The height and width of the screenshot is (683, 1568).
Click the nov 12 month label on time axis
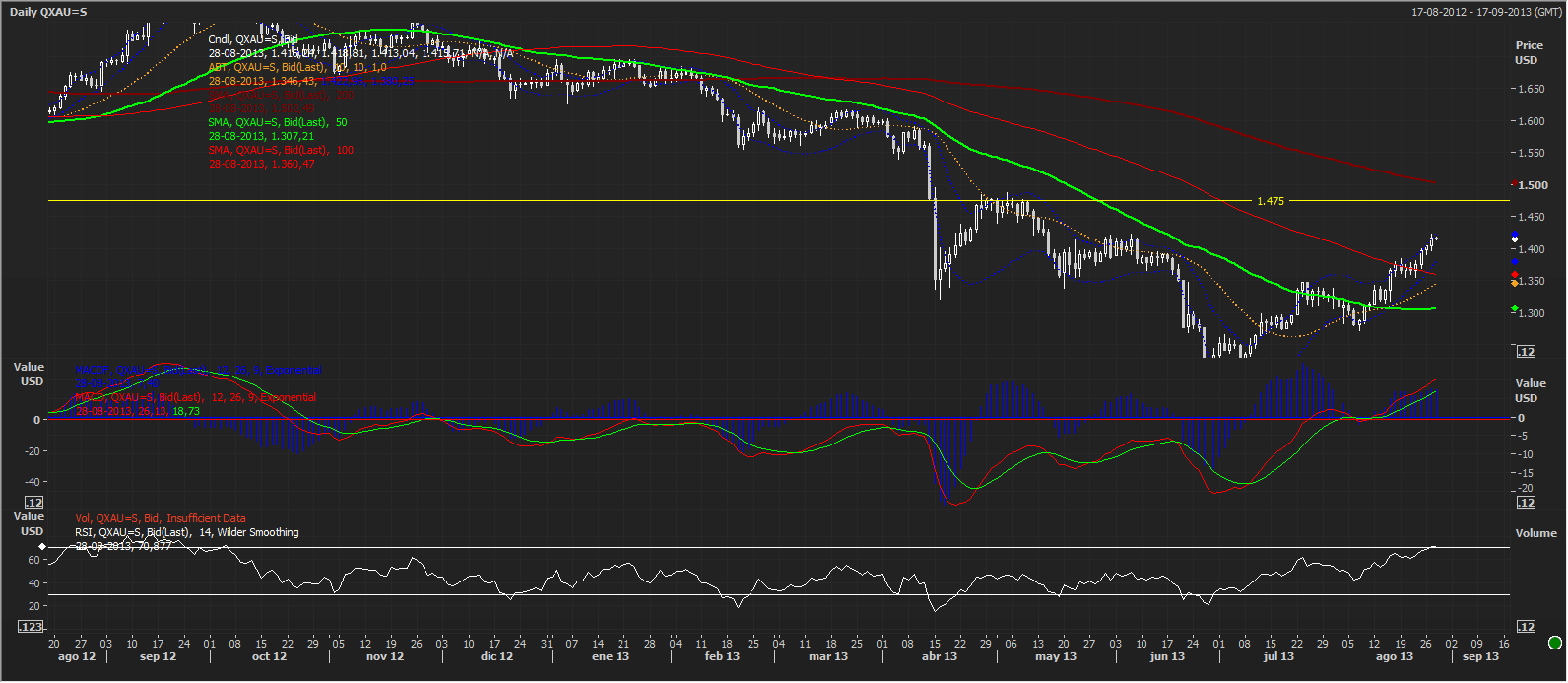(385, 656)
